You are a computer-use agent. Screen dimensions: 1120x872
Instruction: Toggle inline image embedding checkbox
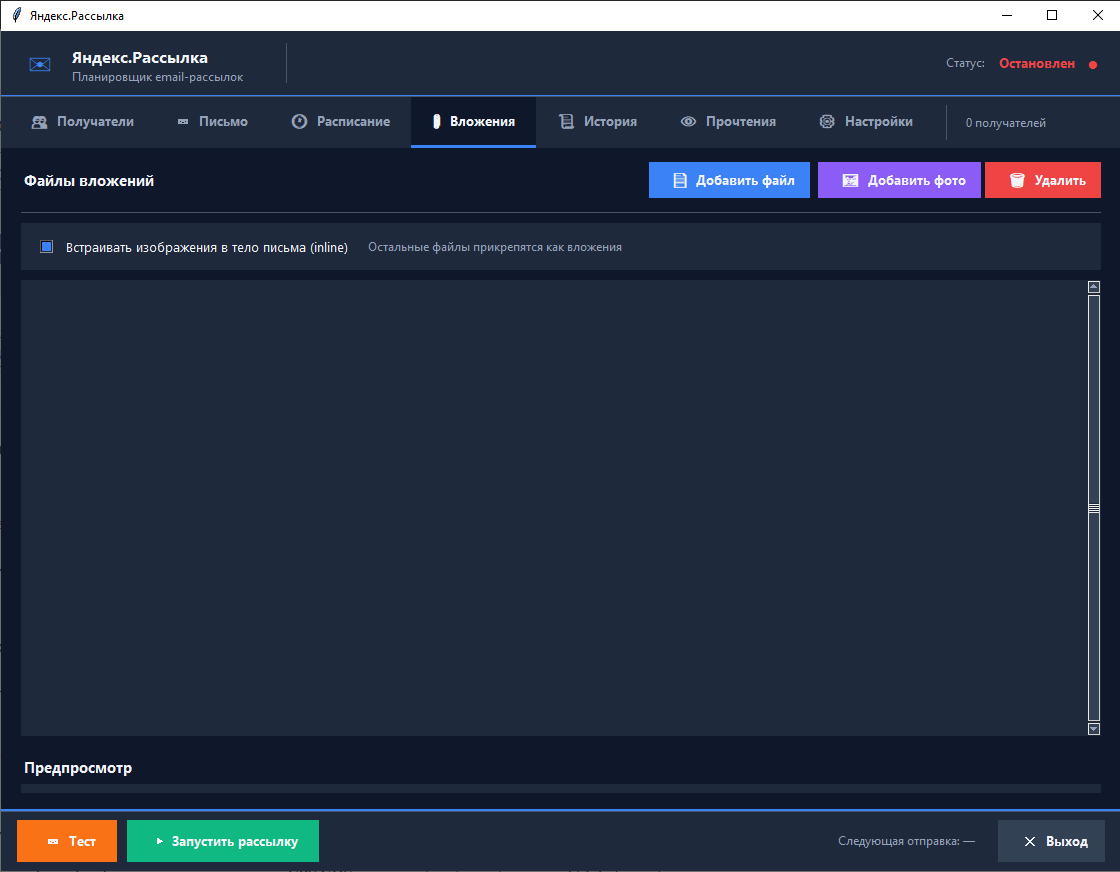[x=46, y=247]
